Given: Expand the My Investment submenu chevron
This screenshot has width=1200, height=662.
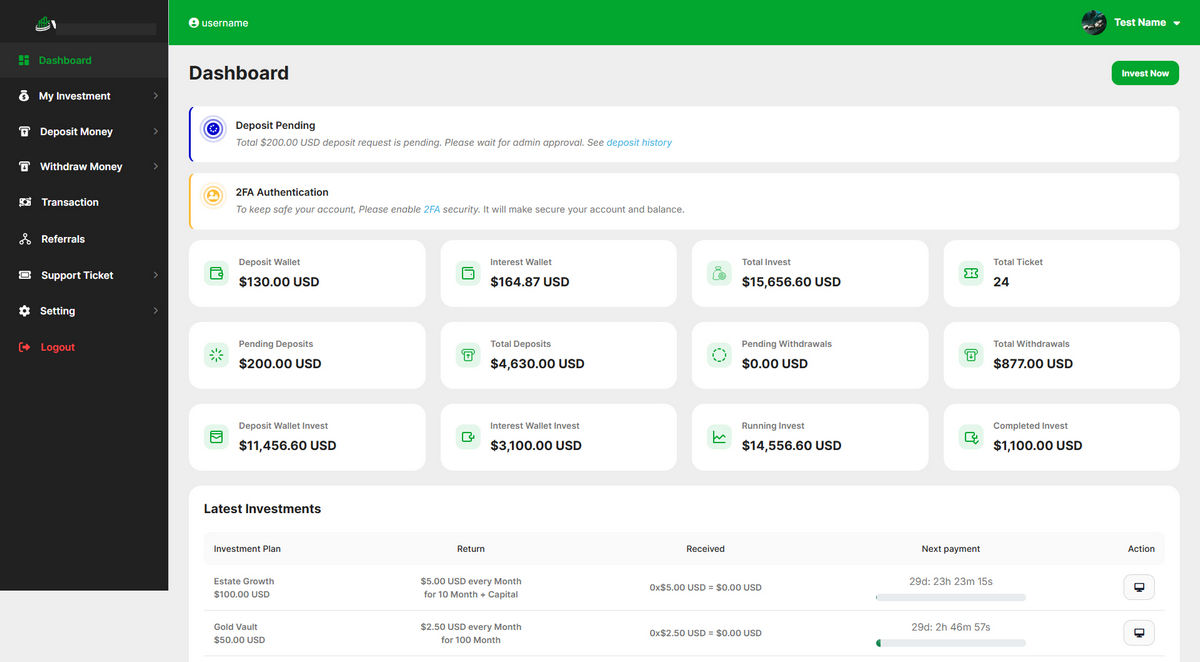Looking at the screenshot, I should pyautogui.click(x=156, y=96).
